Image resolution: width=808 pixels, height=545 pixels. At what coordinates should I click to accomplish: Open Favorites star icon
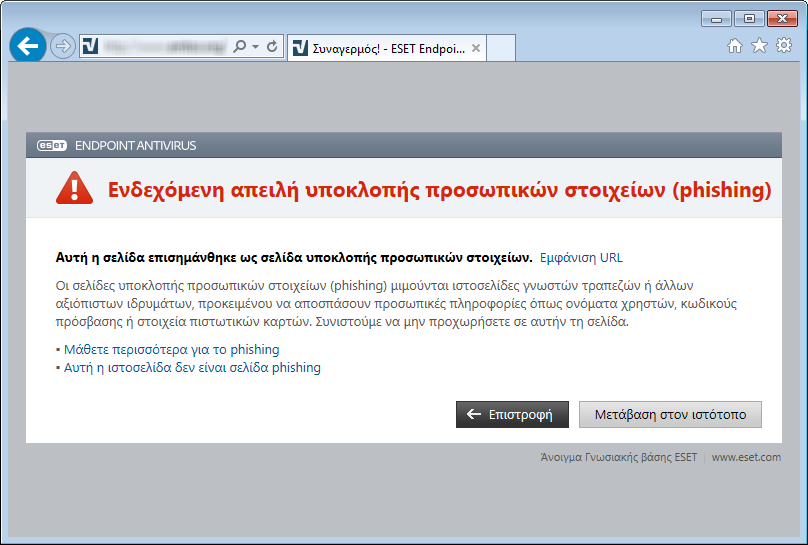pyautogui.click(x=759, y=45)
